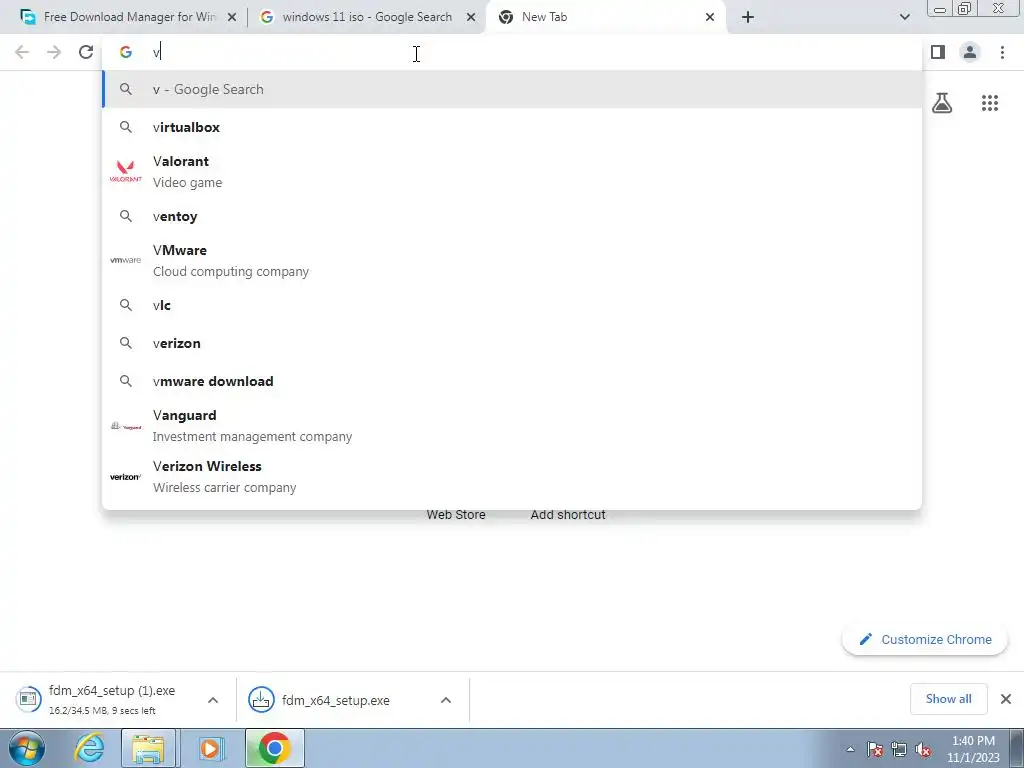Screen dimensions: 1024x768
Task: Click the browser Back arrow
Action: pyautogui.click(x=22, y=52)
